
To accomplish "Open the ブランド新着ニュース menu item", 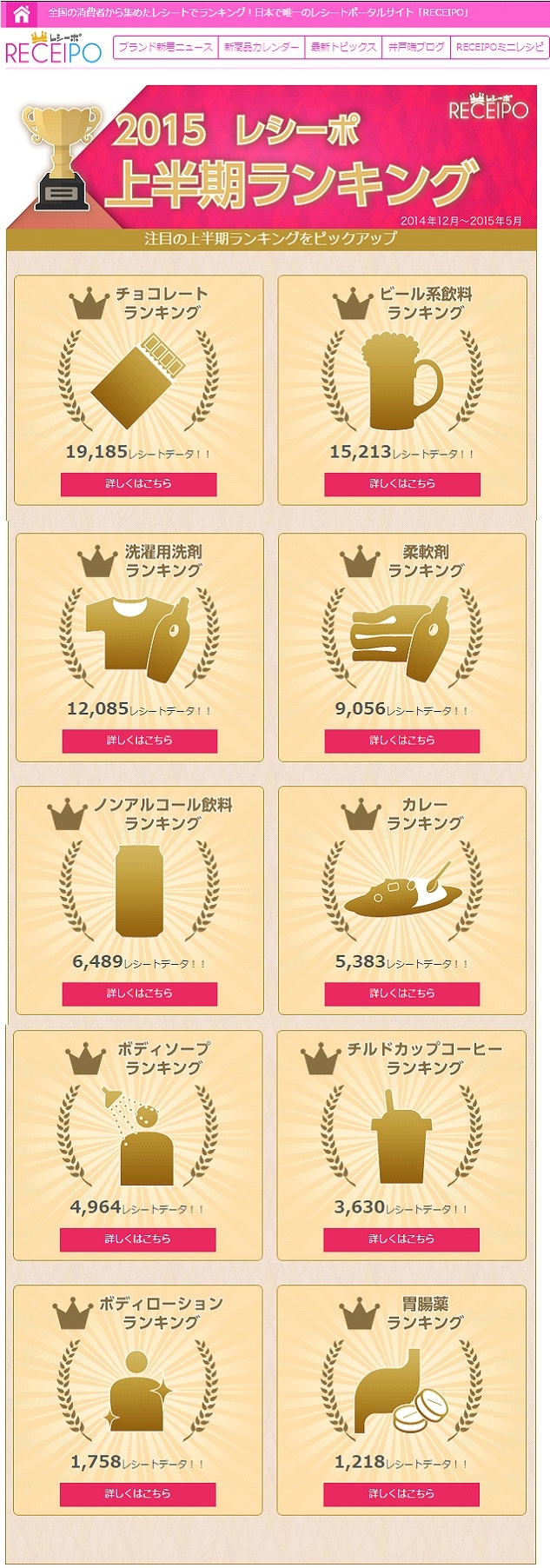I will tap(165, 47).
